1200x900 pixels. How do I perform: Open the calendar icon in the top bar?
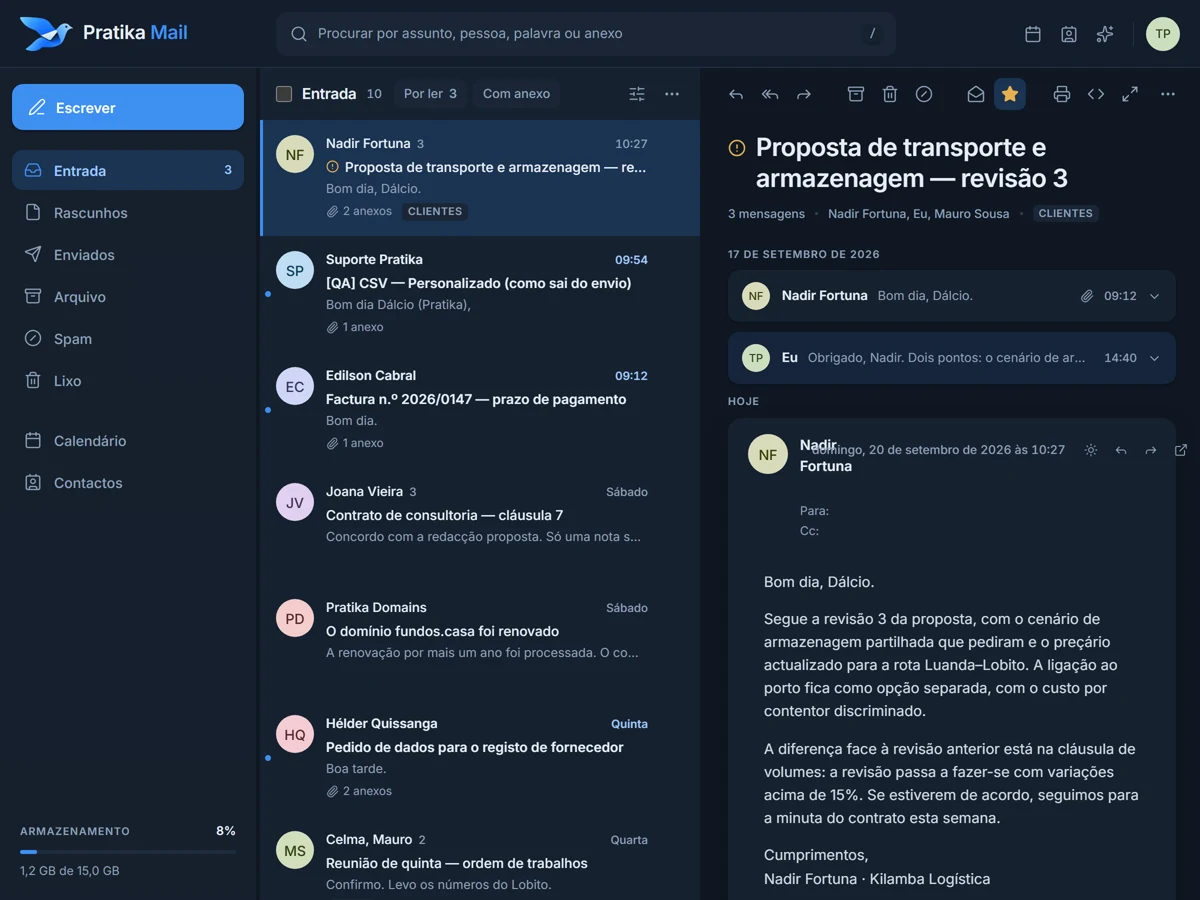click(x=1033, y=34)
